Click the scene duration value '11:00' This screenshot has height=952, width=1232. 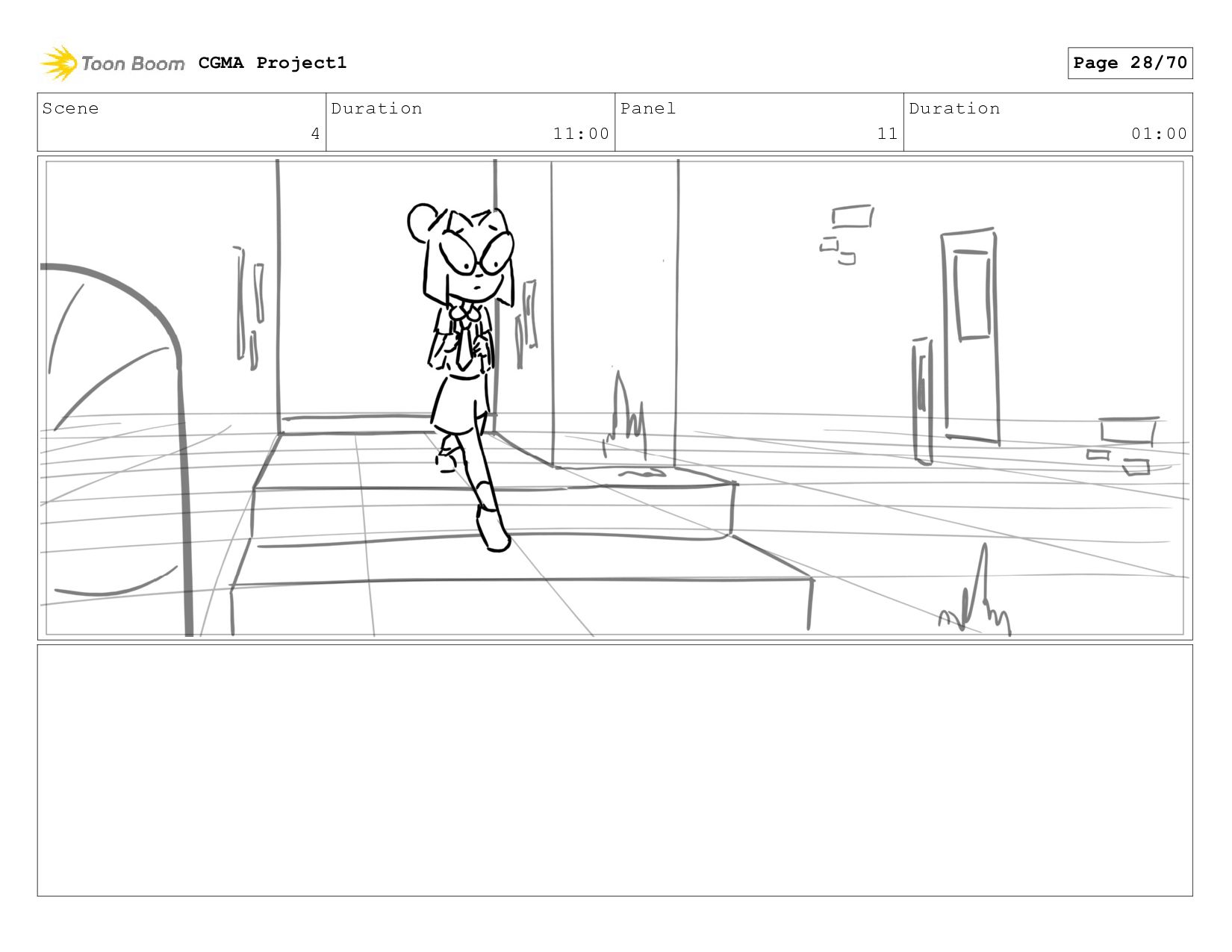click(x=581, y=134)
